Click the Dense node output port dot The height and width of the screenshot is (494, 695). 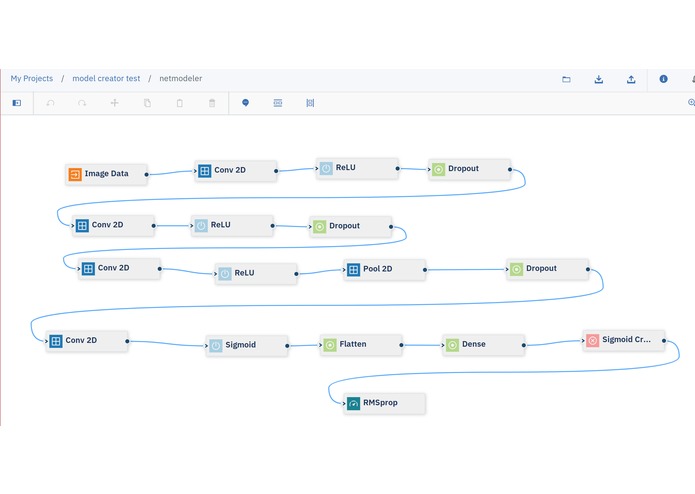coord(523,345)
